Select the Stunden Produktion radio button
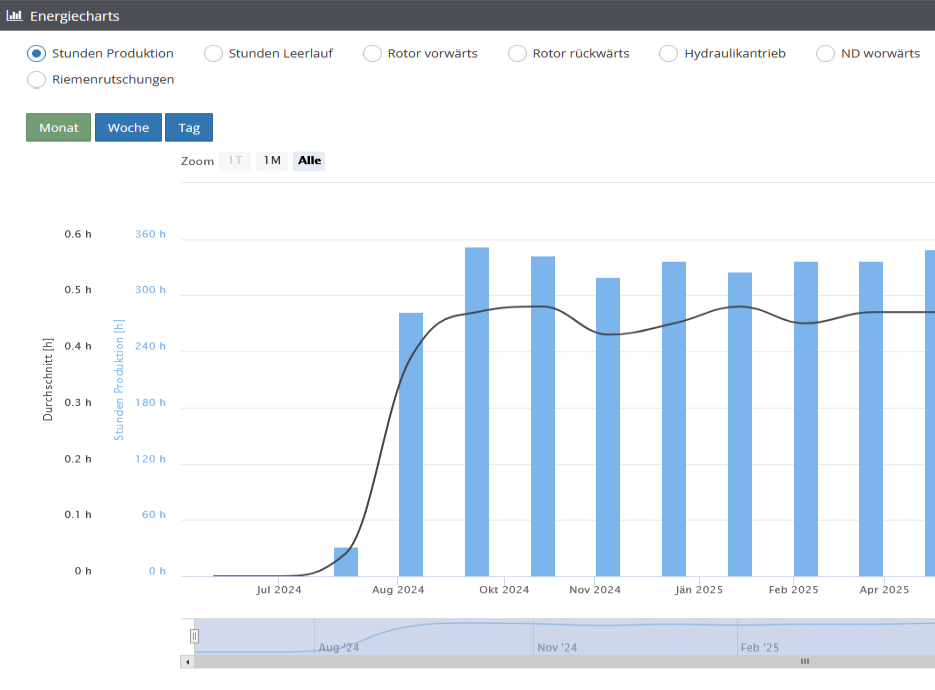 click(x=36, y=54)
